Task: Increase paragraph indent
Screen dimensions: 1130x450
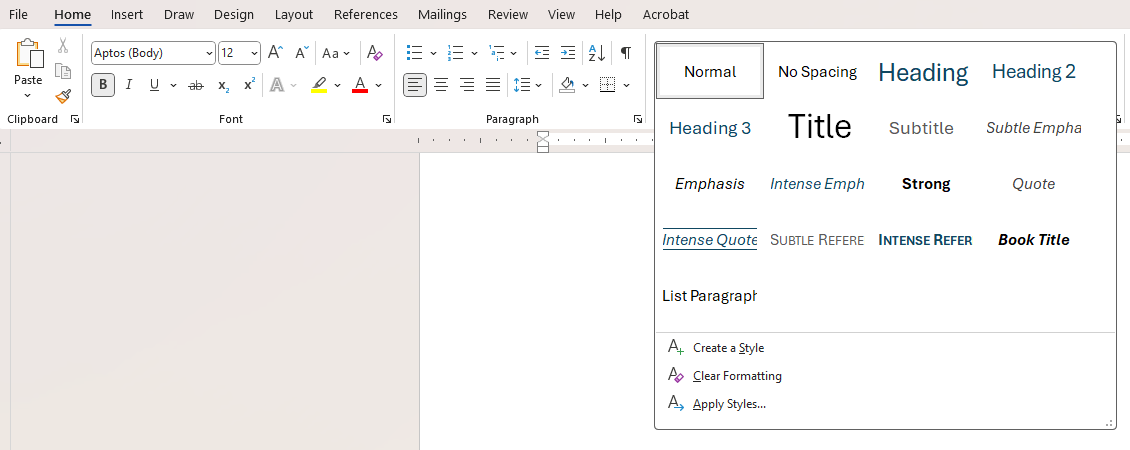Action: pyautogui.click(x=568, y=53)
